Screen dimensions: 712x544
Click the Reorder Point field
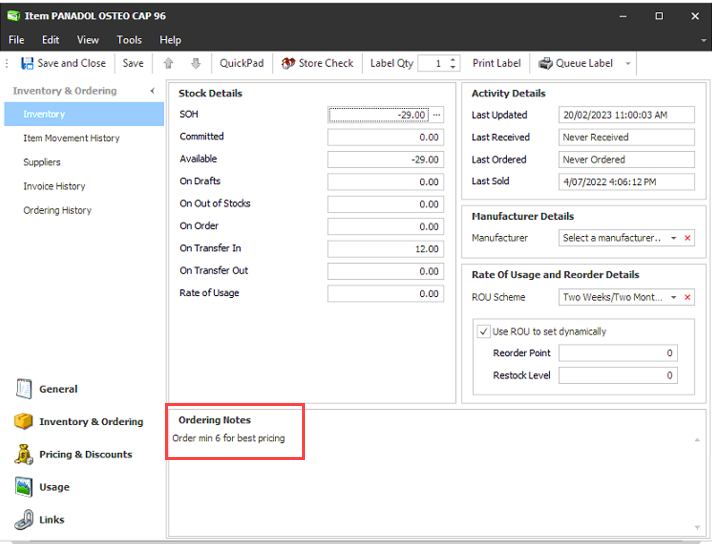click(618, 353)
